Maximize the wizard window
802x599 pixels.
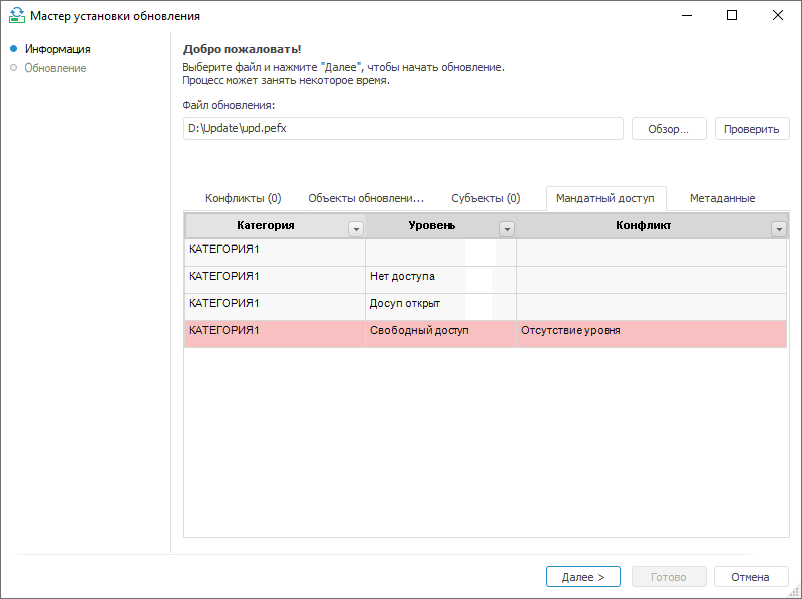(x=732, y=16)
